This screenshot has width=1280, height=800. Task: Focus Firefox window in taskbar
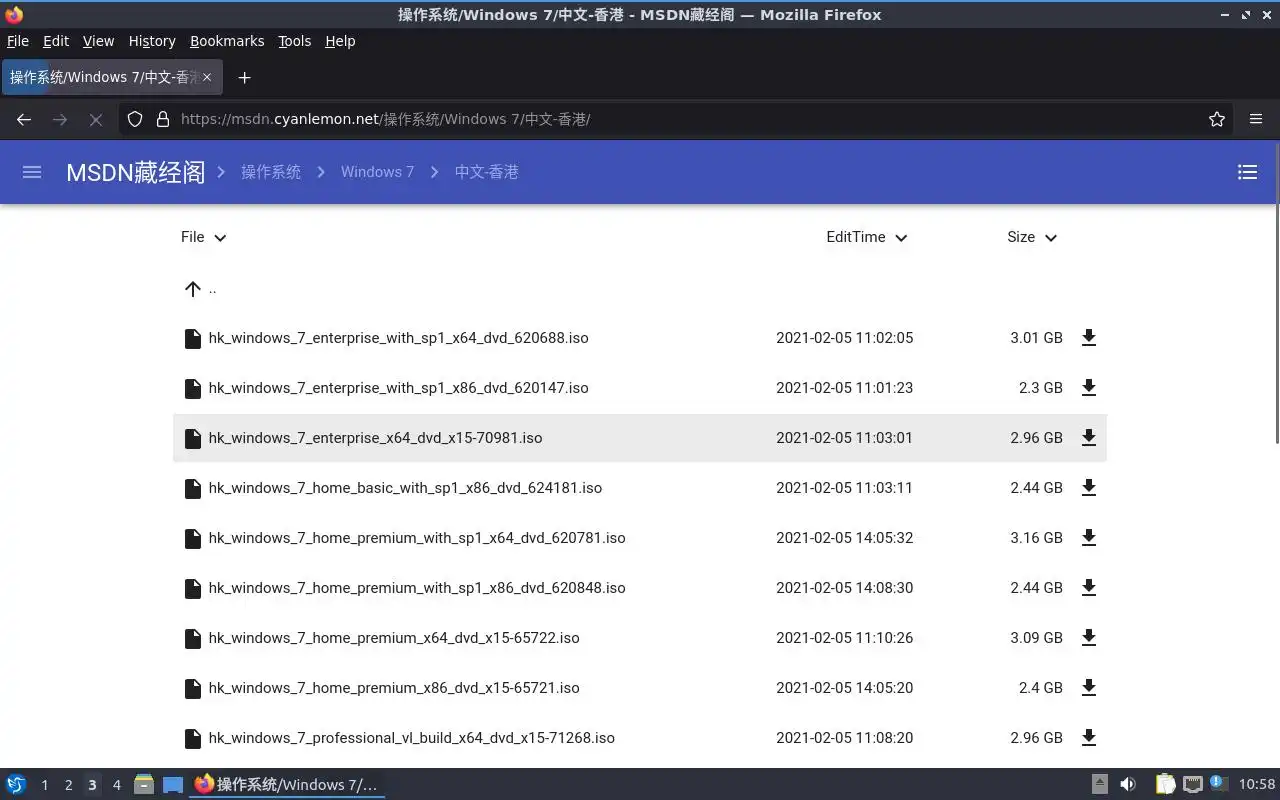tap(287, 785)
